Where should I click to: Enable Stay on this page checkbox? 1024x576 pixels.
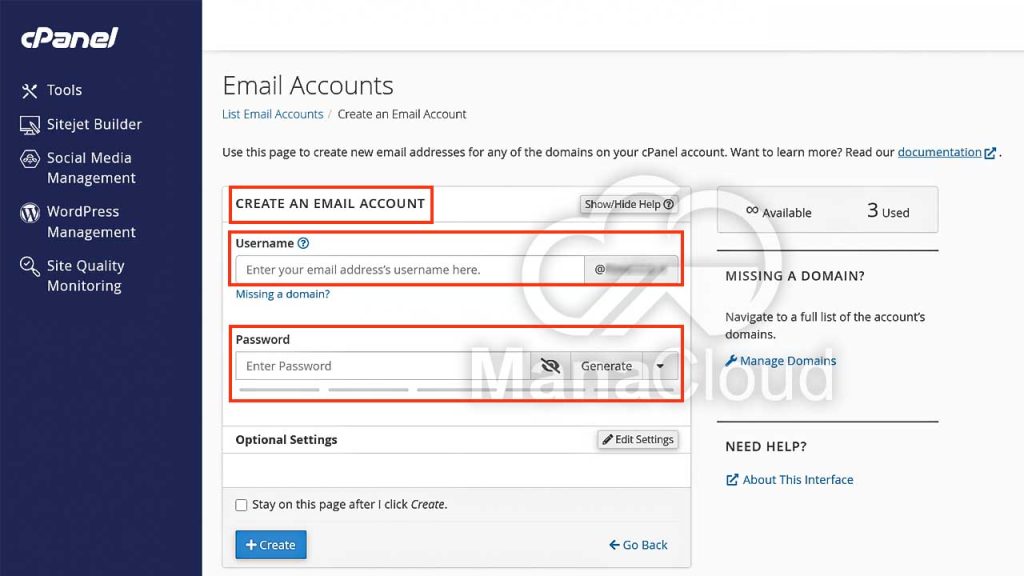point(241,505)
